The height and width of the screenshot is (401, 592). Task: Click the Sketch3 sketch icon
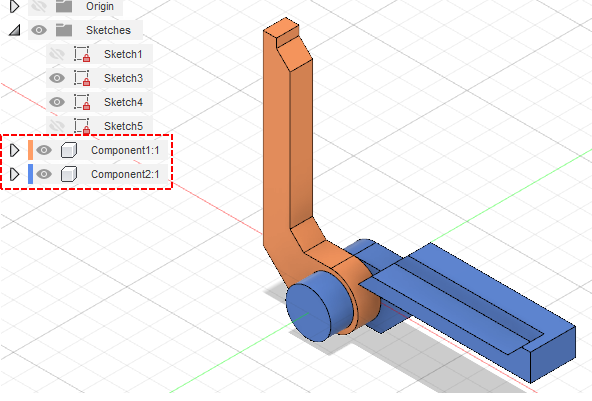(x=82, y=78)
